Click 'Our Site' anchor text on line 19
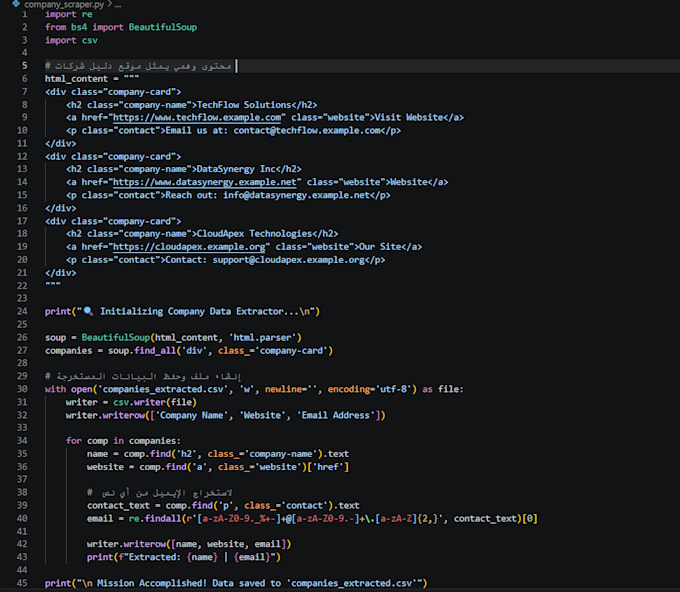 (379, 247)
